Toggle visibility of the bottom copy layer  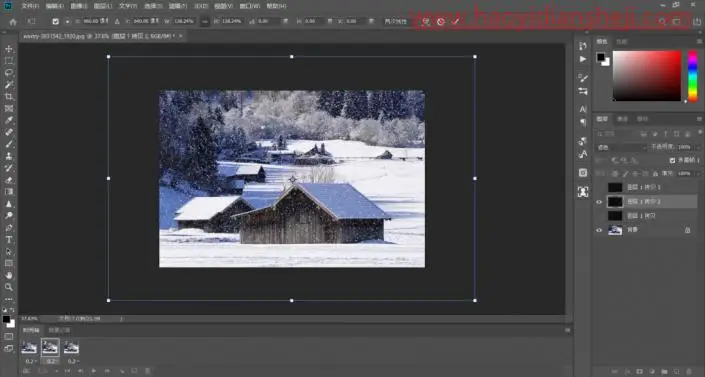tap(599, 216)
